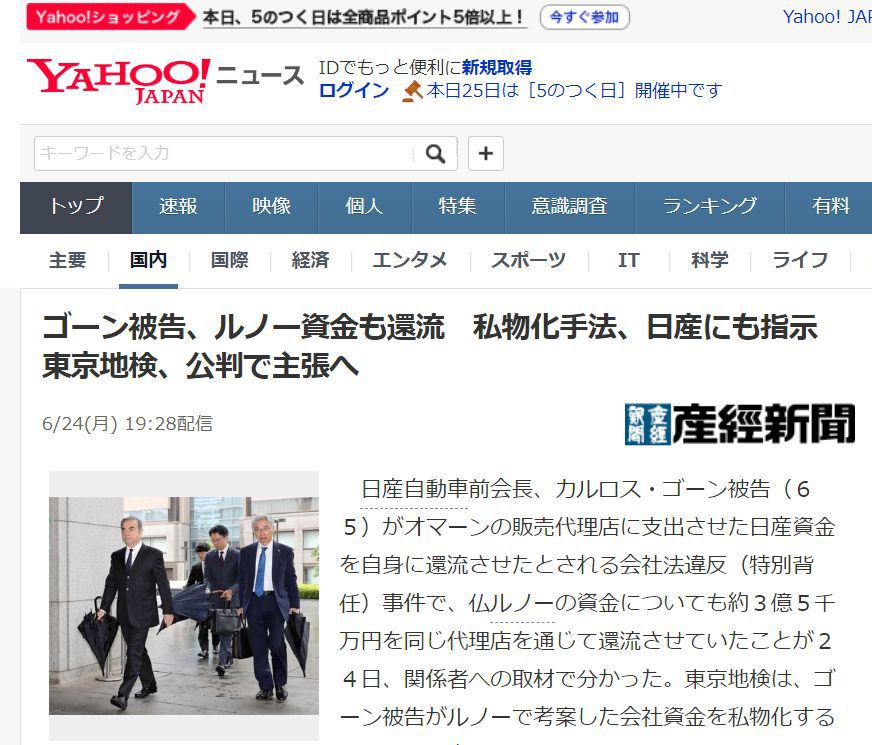Open the 特集 tab
The height and width of the screenshot is (745, 872).
coord(458,208)
